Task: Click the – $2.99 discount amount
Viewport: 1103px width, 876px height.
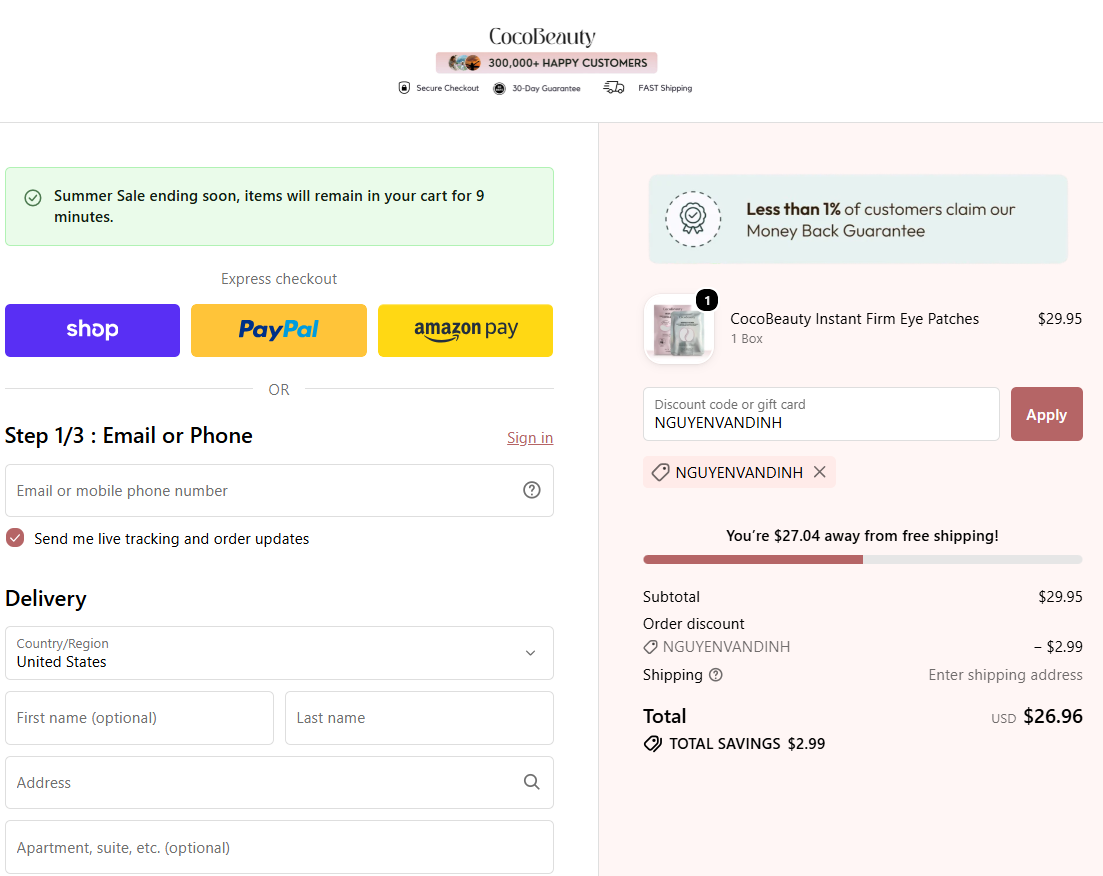Action: 1058,647
